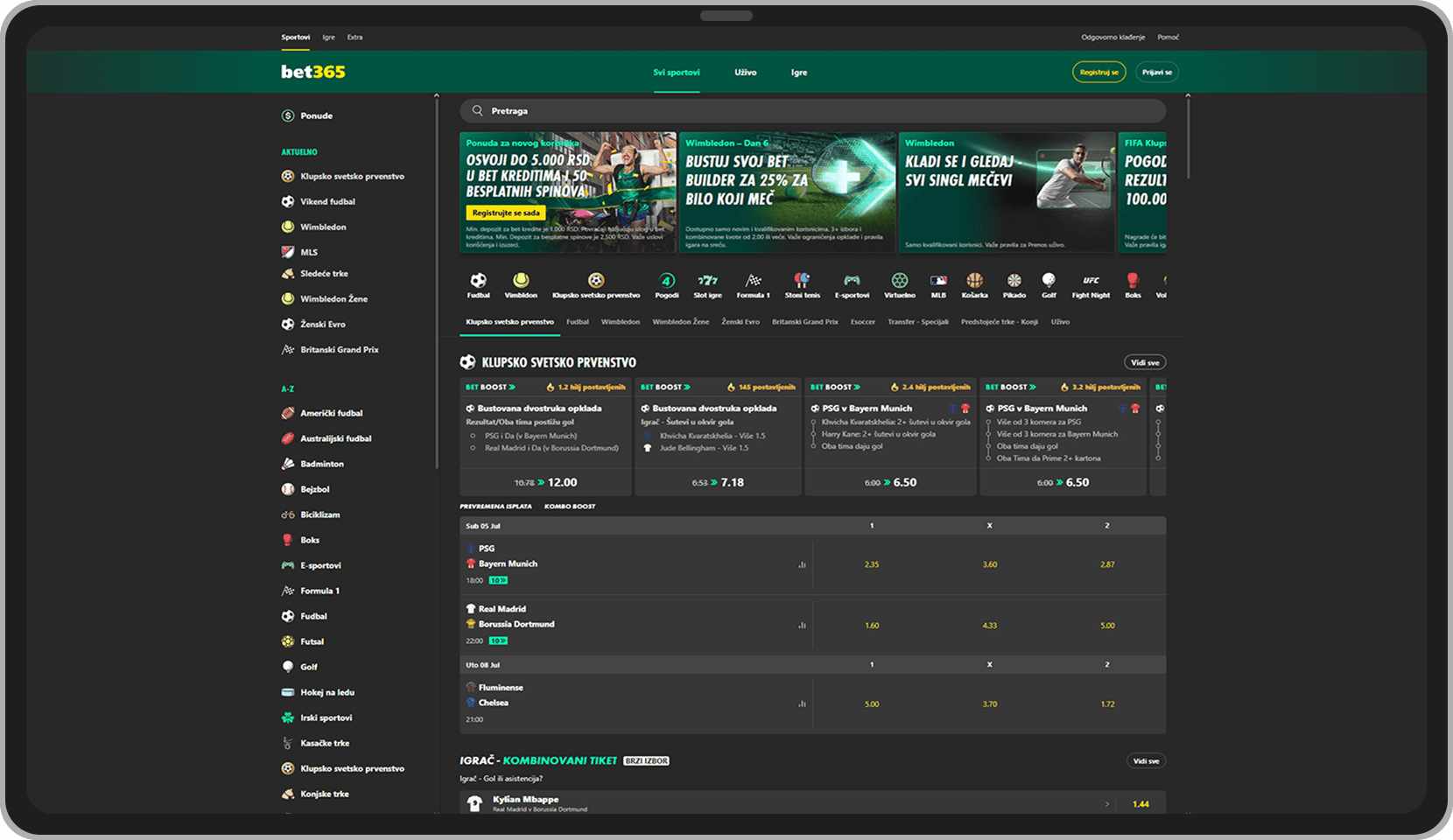Click the Registruj se button
The width and height of the screenshot is (1453, 840).
1099,73
